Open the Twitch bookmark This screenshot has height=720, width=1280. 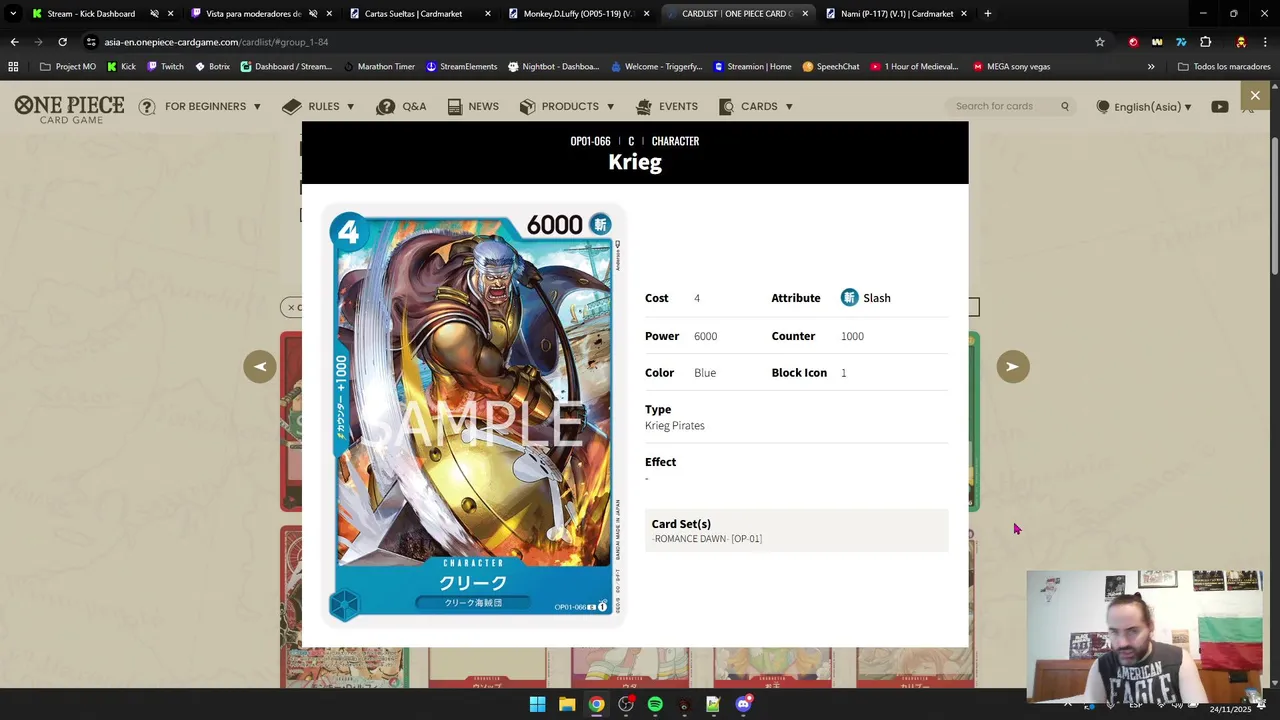click(165, 67)
